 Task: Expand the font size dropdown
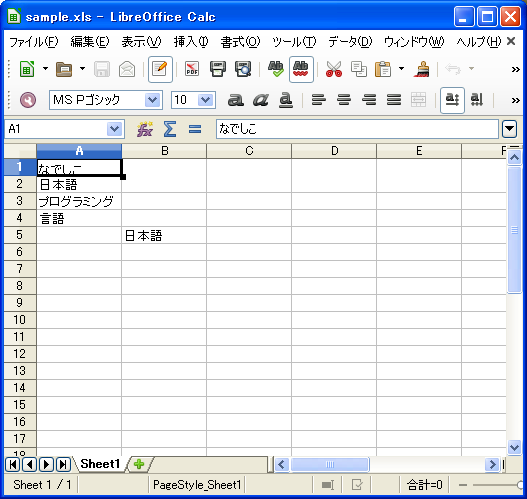pyautogui.click(x=206, y=100)
